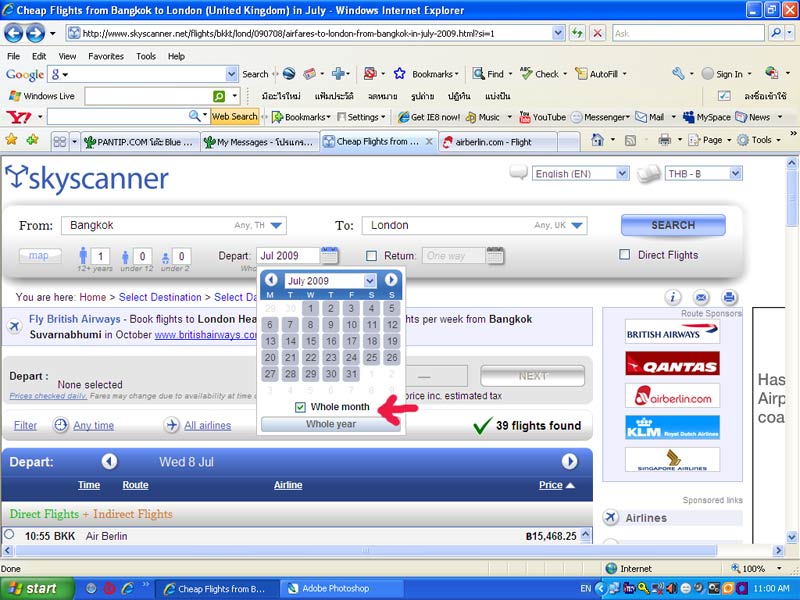Go to previous month in the calendar popup
Viewport: 800px width, 600px height.
click(x=271, y=280)
